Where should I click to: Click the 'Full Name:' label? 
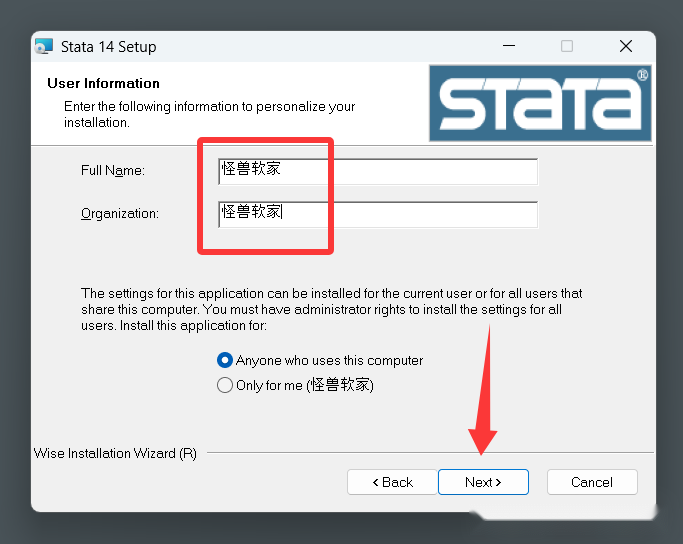tap(113, 170)
